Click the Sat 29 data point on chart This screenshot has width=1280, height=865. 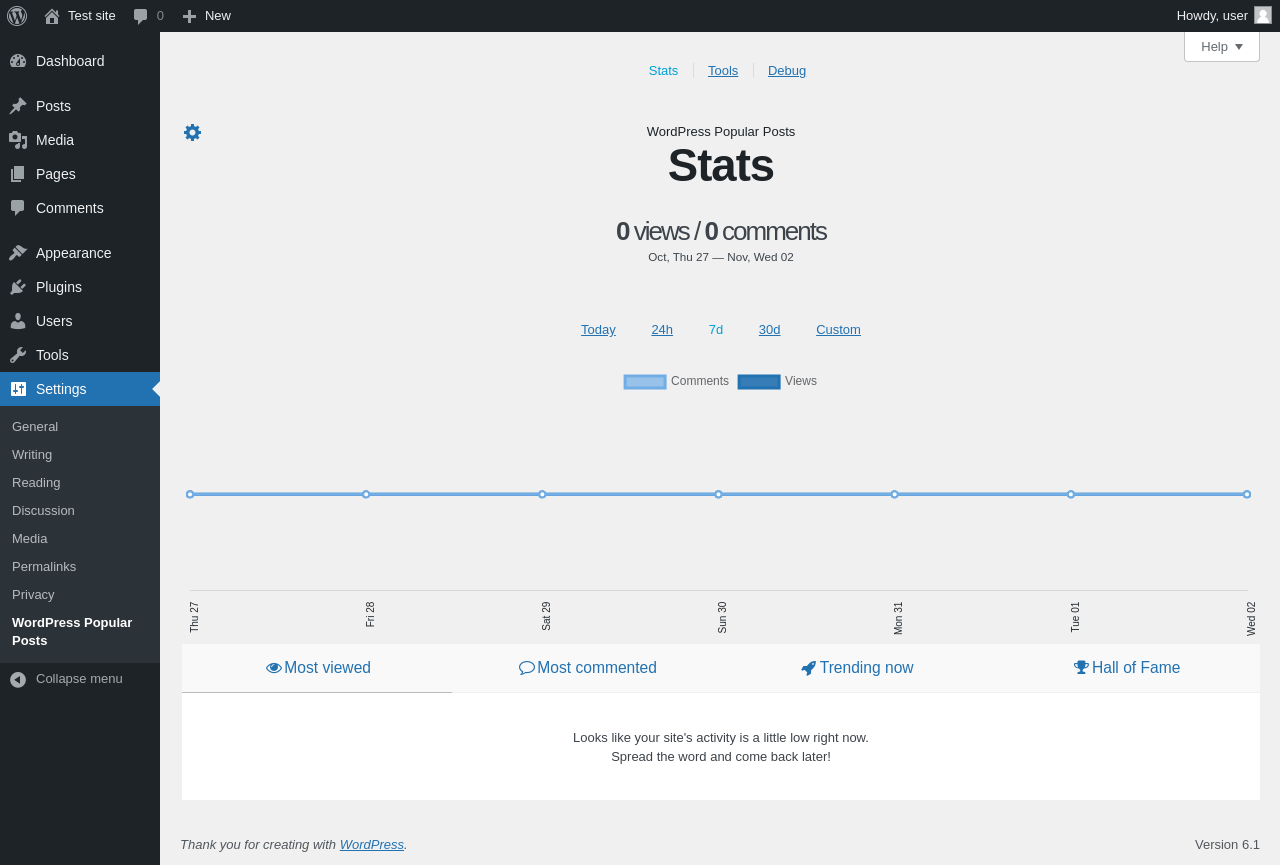[x=542, y=494]
